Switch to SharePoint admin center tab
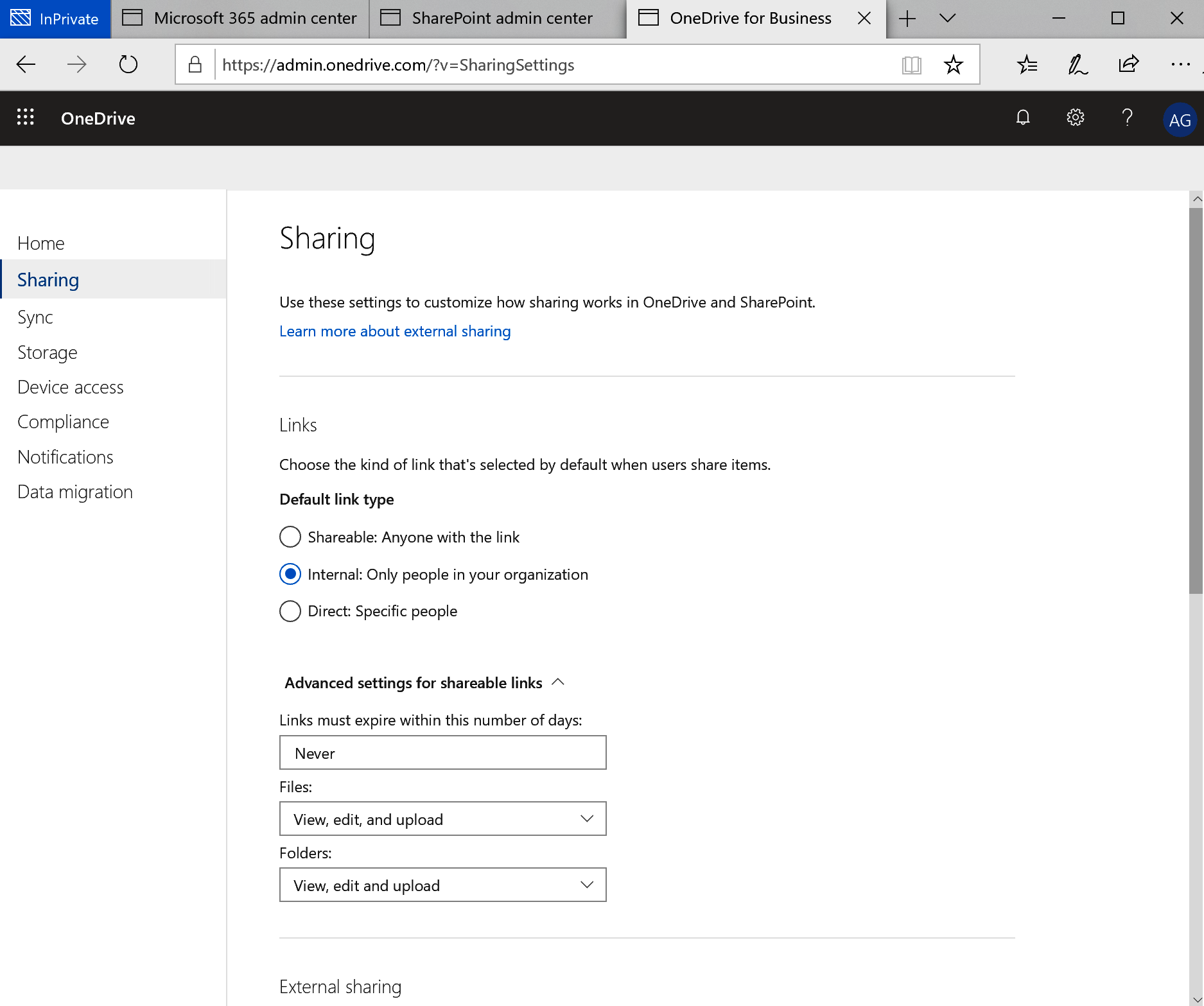Screen dimensions: 1204x1006 click(x=498, y=19)
